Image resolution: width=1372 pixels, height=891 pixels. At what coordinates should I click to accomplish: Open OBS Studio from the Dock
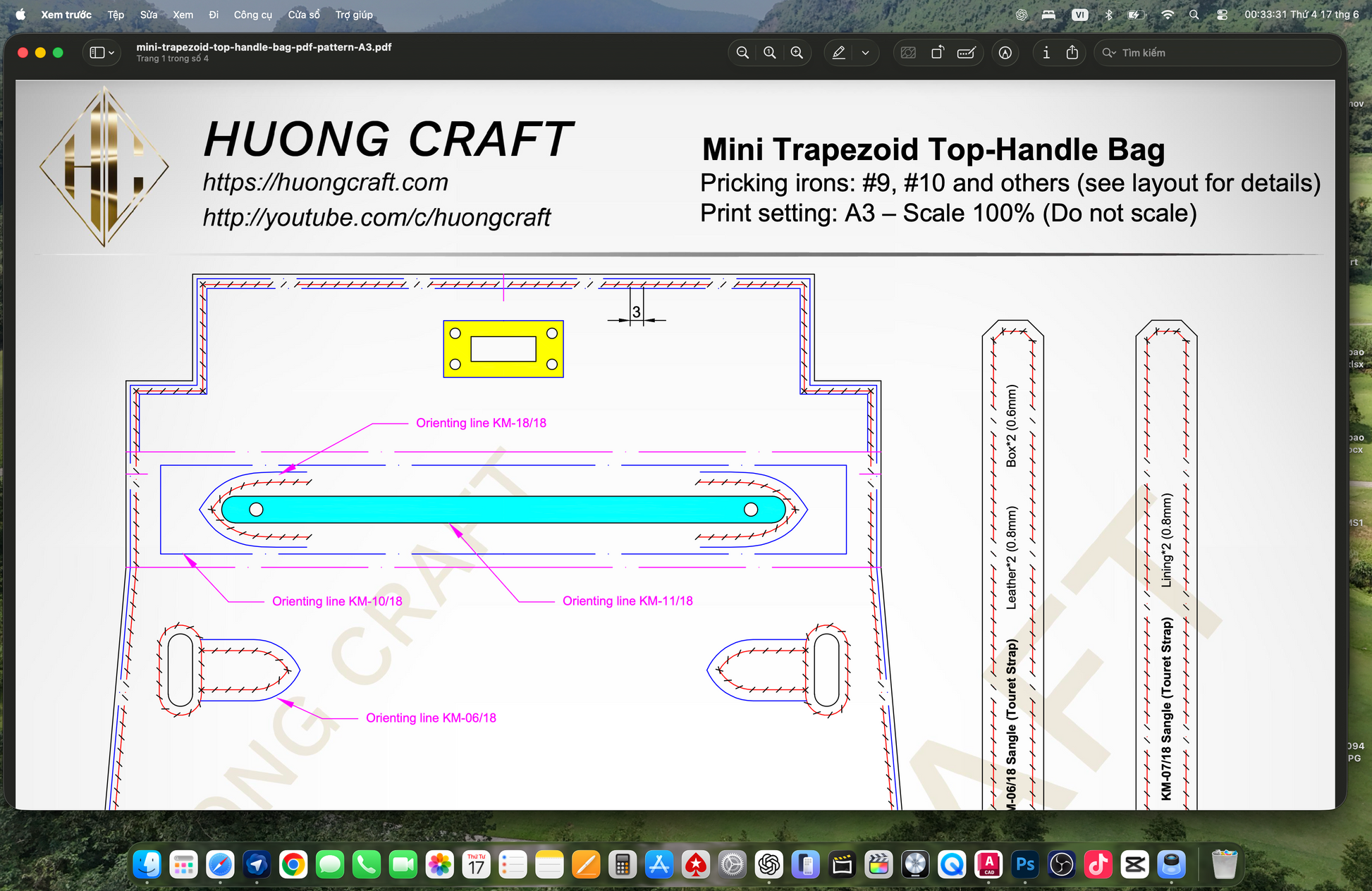tap(1062, 864)
